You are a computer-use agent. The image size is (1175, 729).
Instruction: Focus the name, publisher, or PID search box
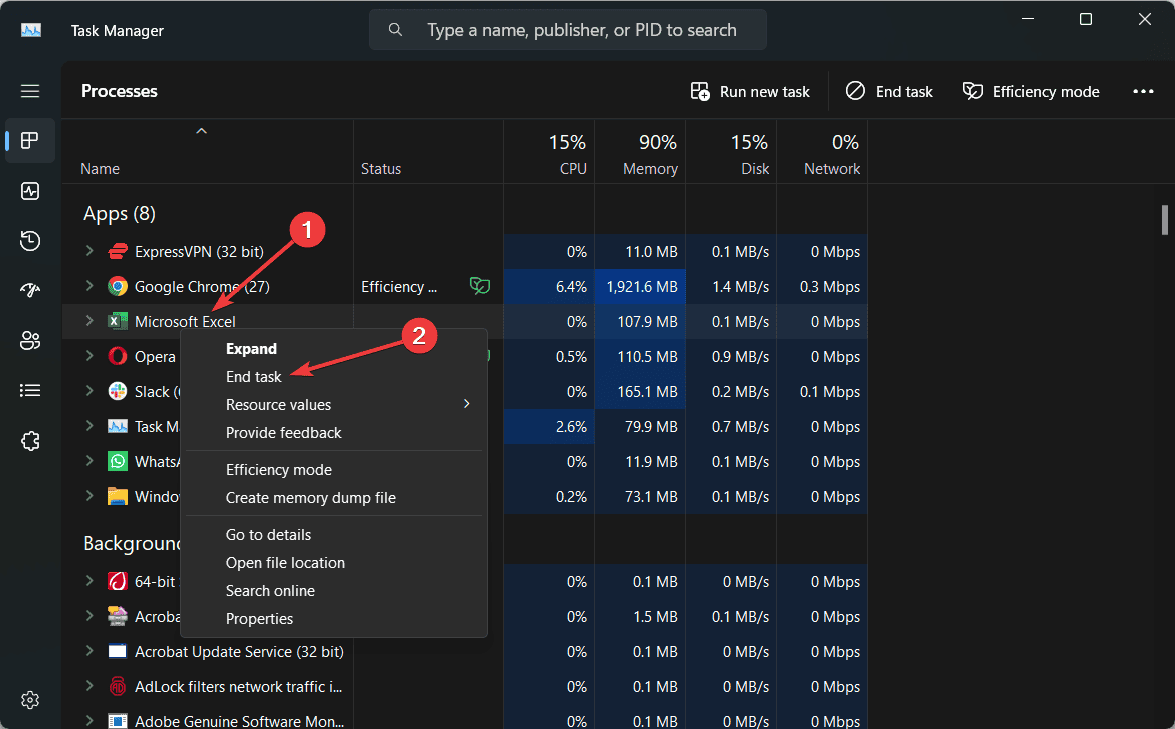(x=568, y=30)
